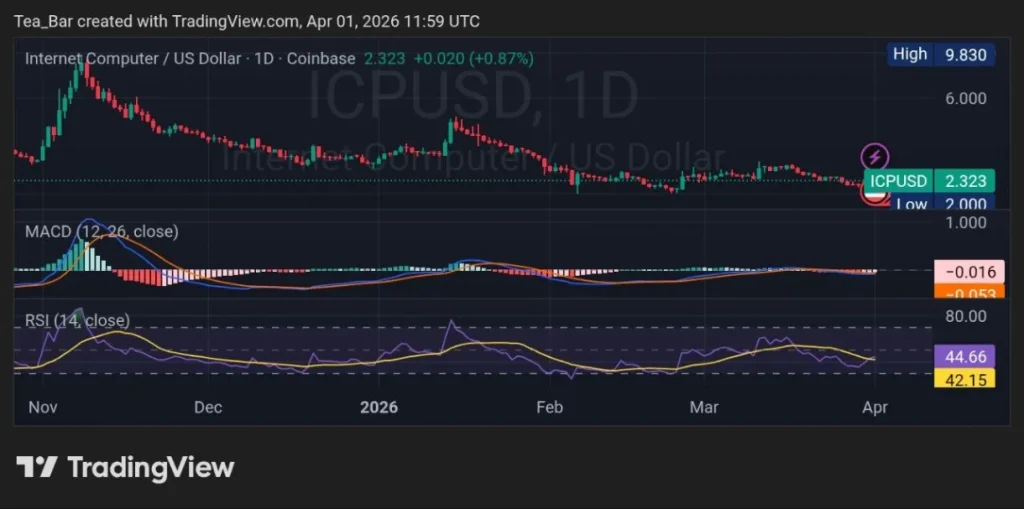Screen dimensions: 1024x509
Task: Open the MACD (12, 26, close) indicator legend
Action: (101, 232)
